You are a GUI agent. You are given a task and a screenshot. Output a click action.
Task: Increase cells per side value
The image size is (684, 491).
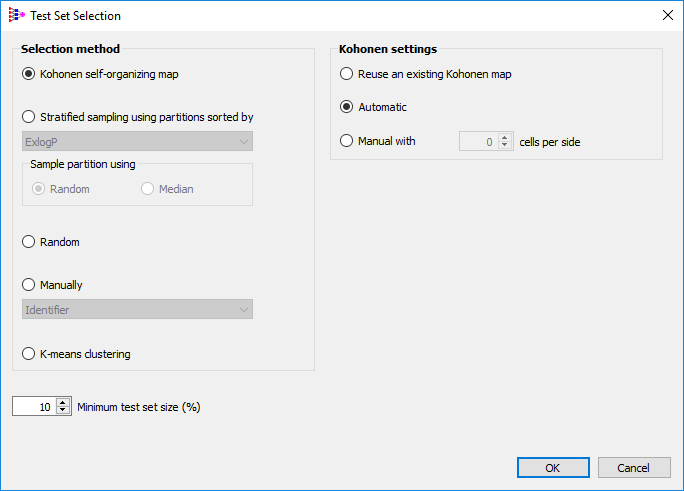pos(505,137)
